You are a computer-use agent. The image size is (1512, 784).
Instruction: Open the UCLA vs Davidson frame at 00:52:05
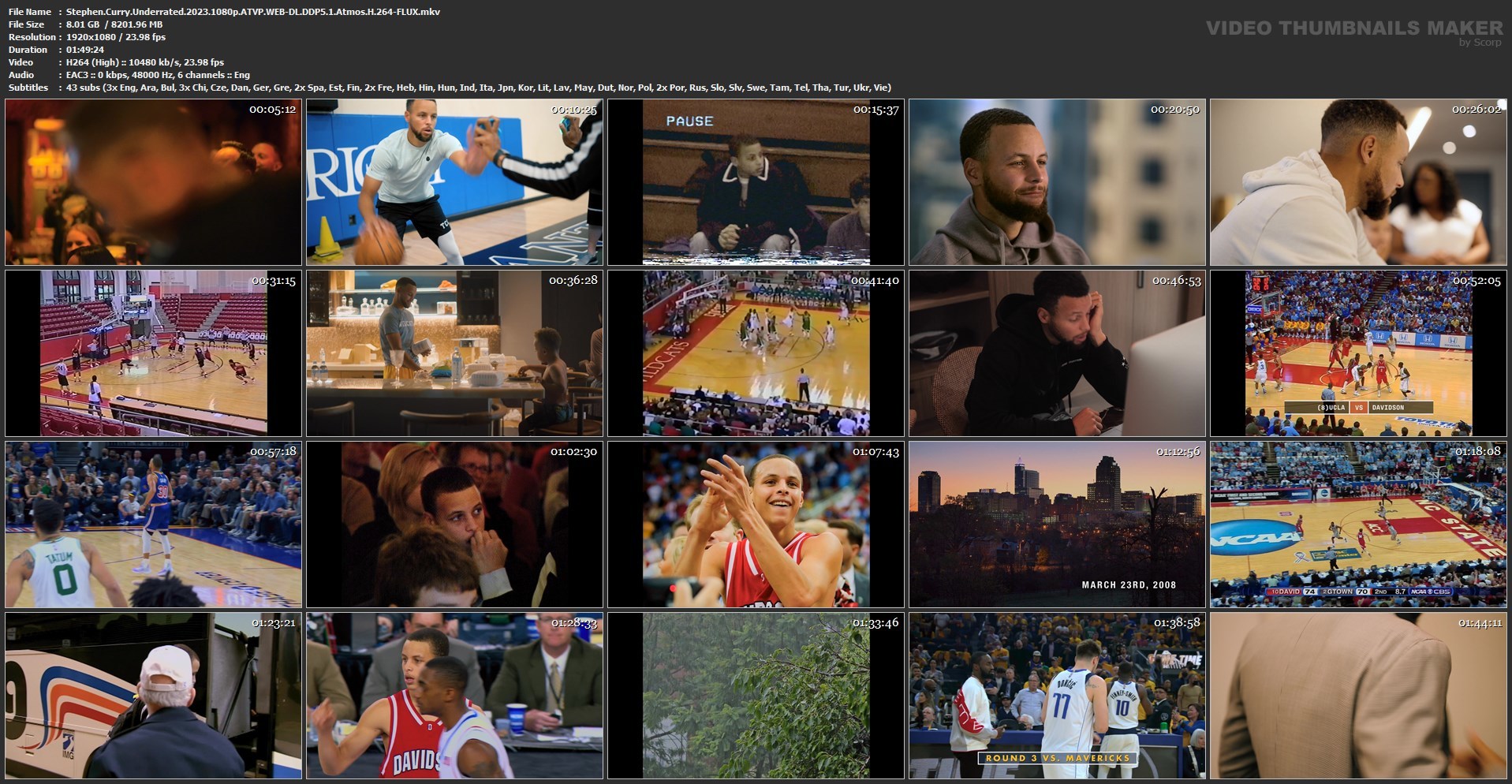(1359, 353)
